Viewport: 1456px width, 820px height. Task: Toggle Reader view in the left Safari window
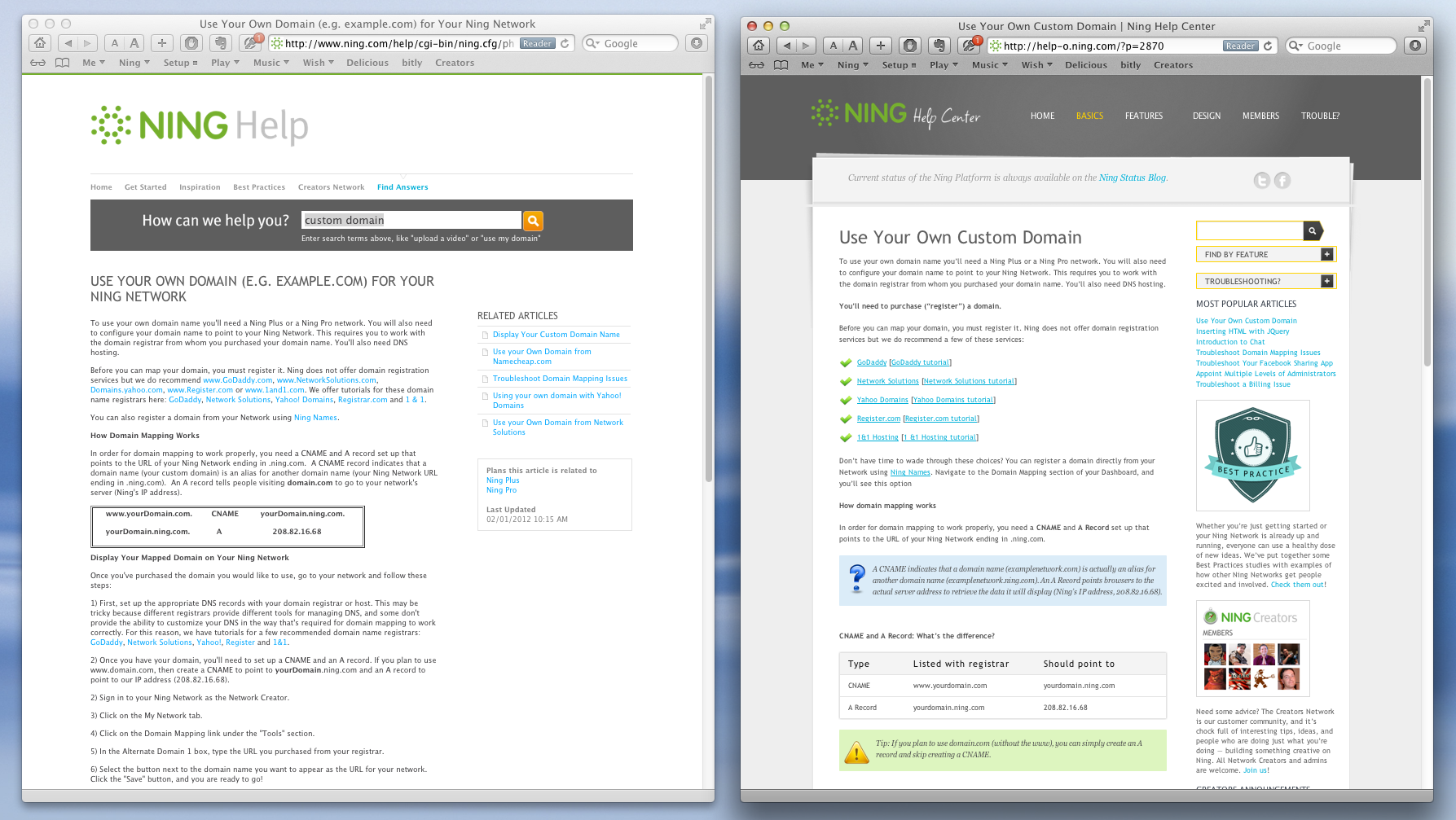[538, 43]
